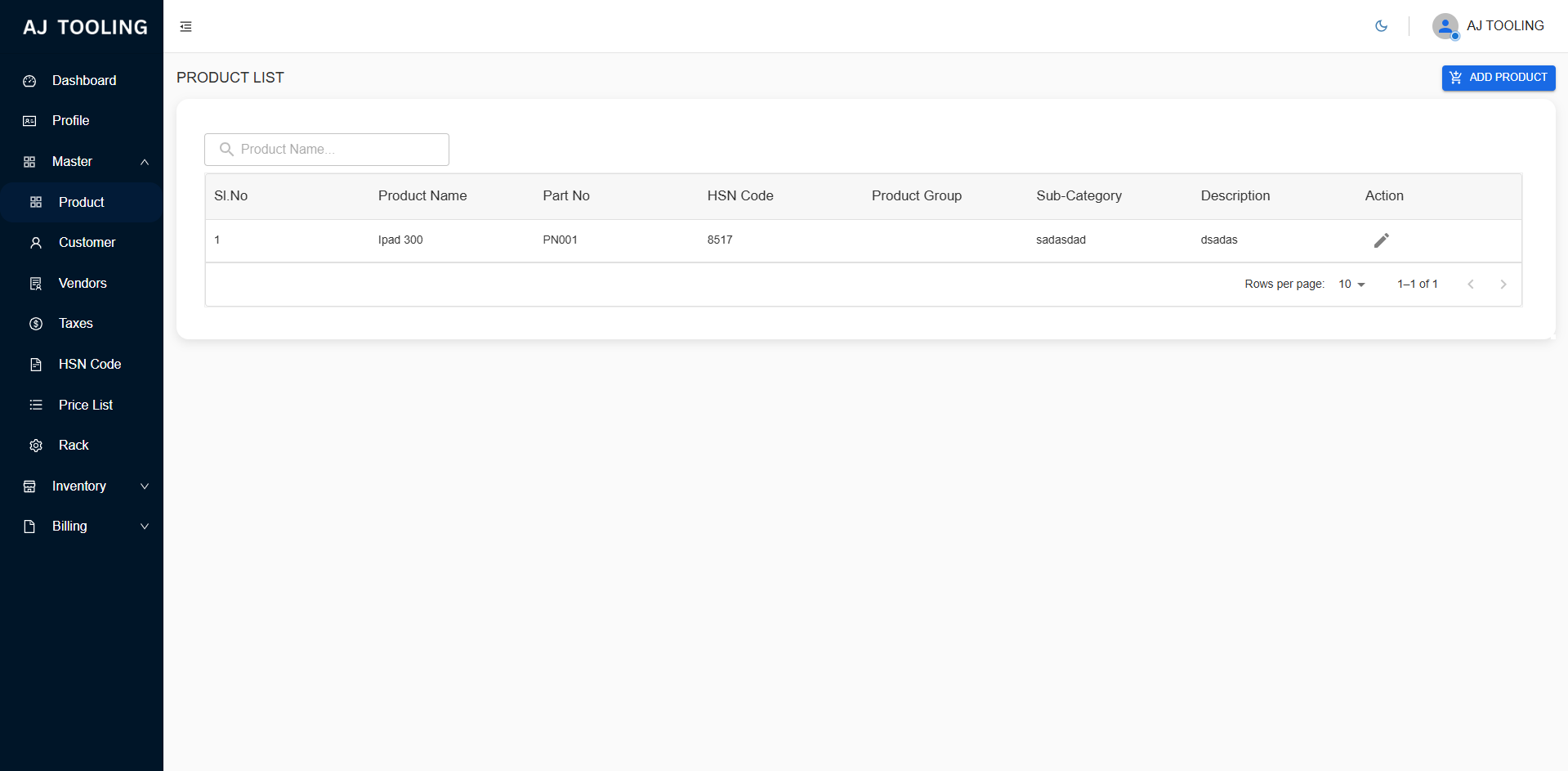Click the Vendors receipt icon
Screen dimensions: 1568x771
(36, 284)
